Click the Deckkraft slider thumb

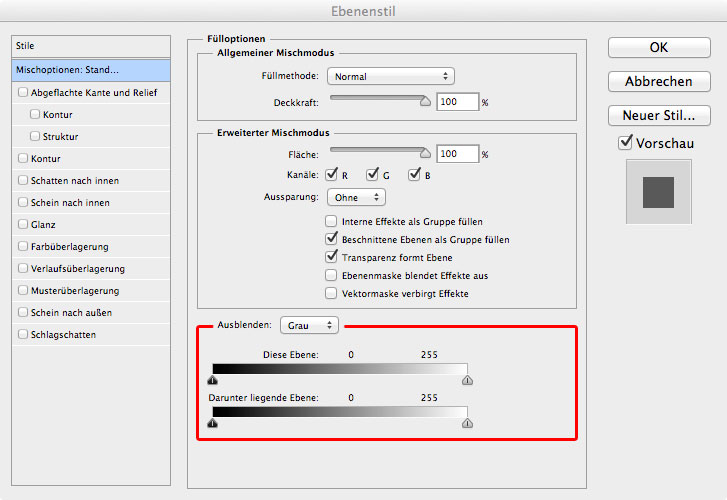tap(426, 100)
